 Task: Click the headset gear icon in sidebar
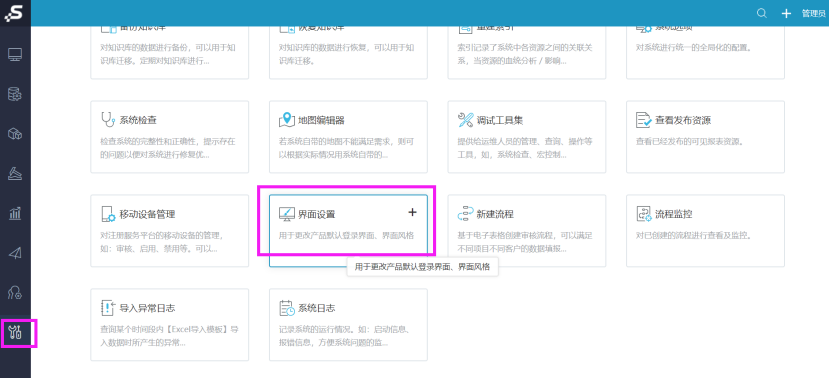[x=15, y=293]
